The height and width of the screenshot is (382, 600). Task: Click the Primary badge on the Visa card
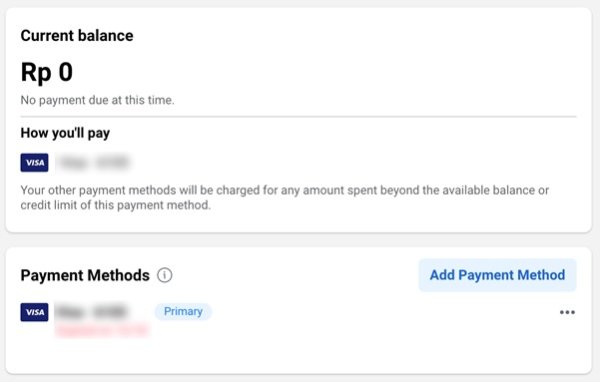[x=183, y=312]
